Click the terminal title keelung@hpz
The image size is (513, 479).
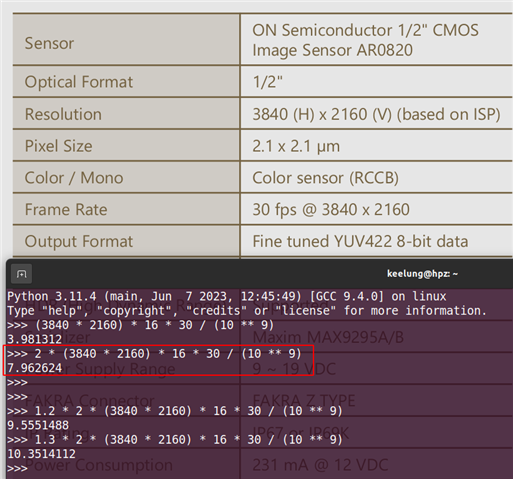[422, 274]
